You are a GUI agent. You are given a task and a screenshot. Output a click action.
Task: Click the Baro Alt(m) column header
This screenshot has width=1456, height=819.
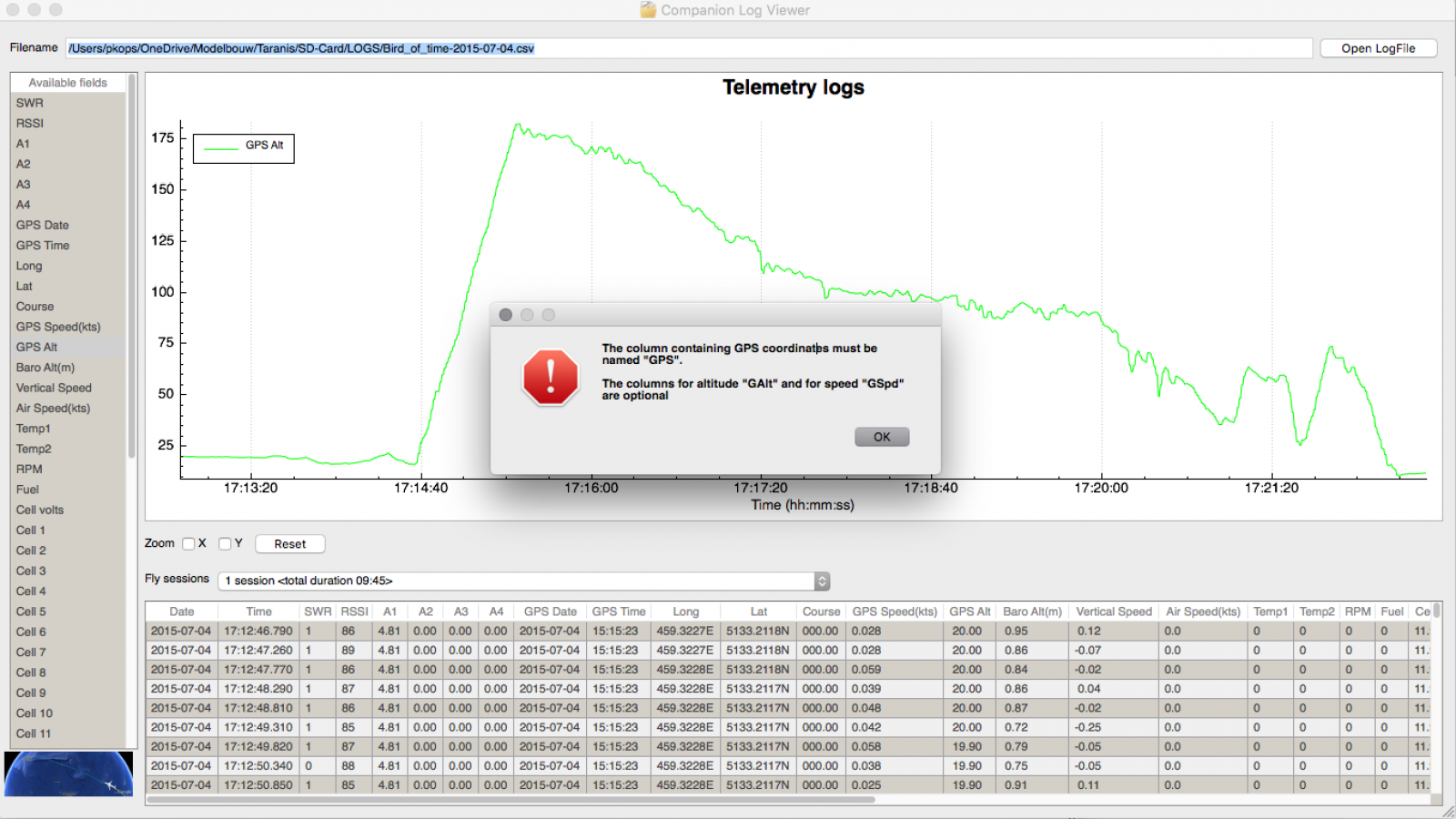point(1032,612)
